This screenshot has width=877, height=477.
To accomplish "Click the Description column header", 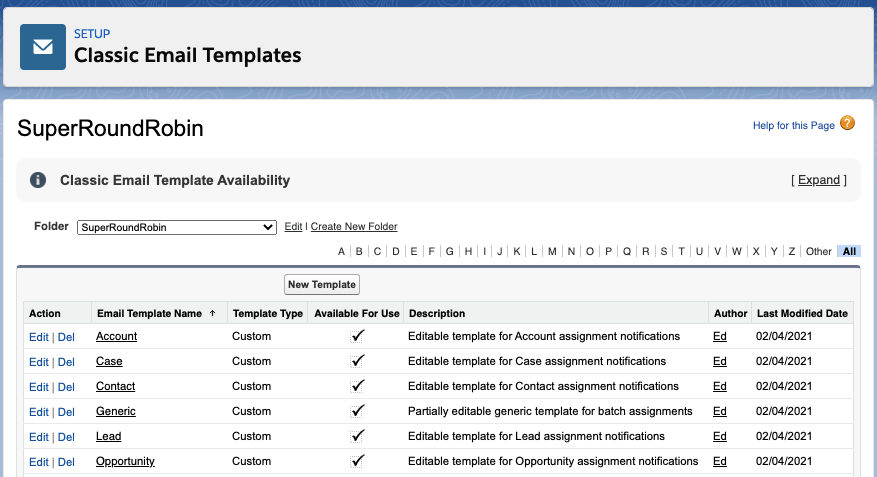I will 437,313.
